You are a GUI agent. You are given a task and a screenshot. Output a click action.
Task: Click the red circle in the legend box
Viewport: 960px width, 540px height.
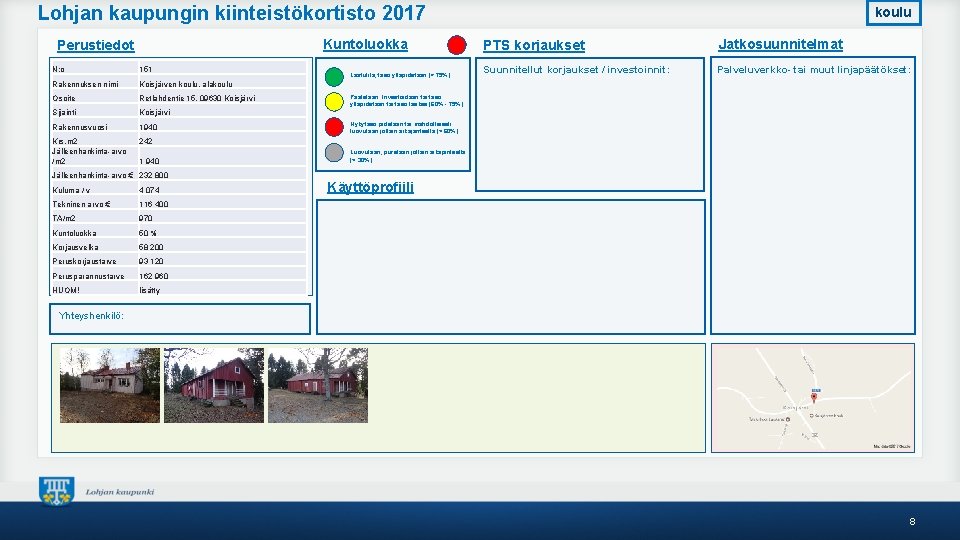(x=334, y=127)
